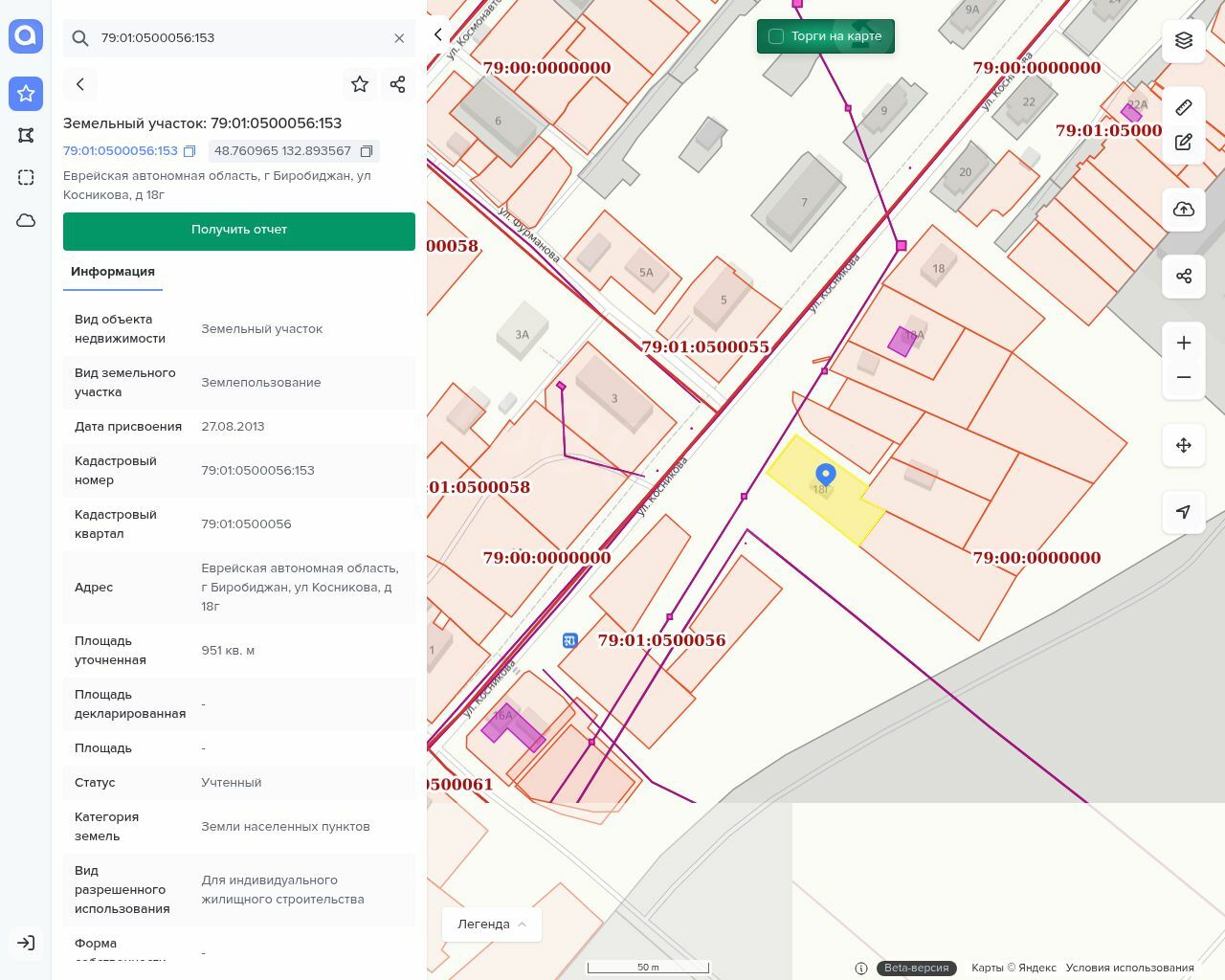The width and height of the screenshot is (1225, 980).
Task: Enable the Торги на карте checkbox
Action: click(x=776, y=36)
